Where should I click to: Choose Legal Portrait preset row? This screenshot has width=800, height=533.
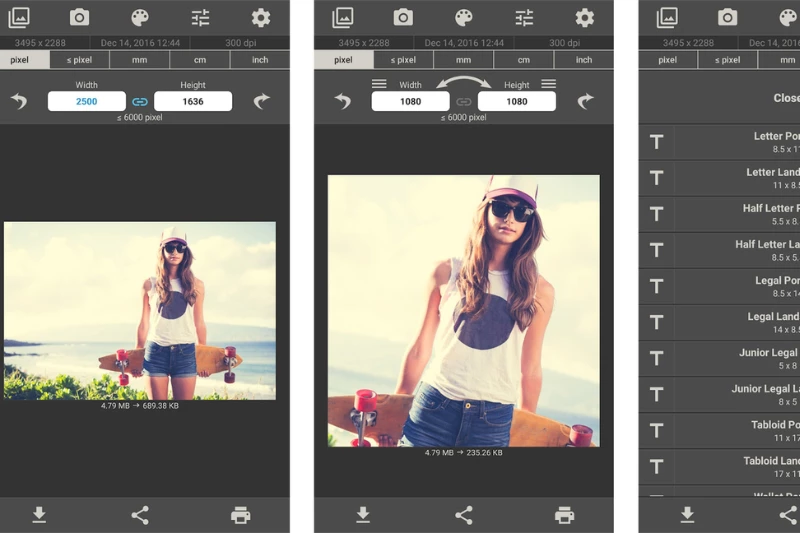(719, 286)
